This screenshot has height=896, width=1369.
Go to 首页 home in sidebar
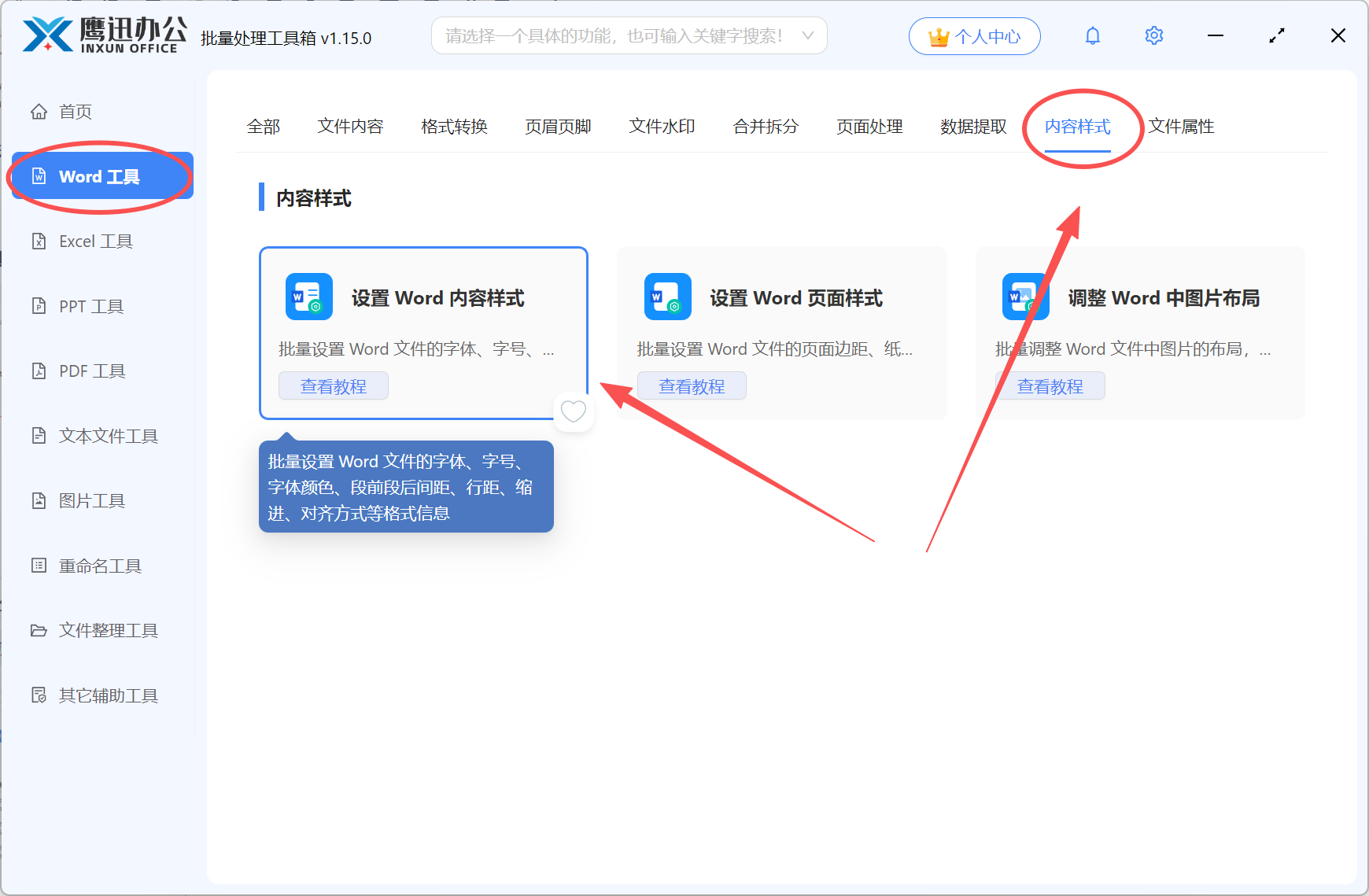pos(75,112)
